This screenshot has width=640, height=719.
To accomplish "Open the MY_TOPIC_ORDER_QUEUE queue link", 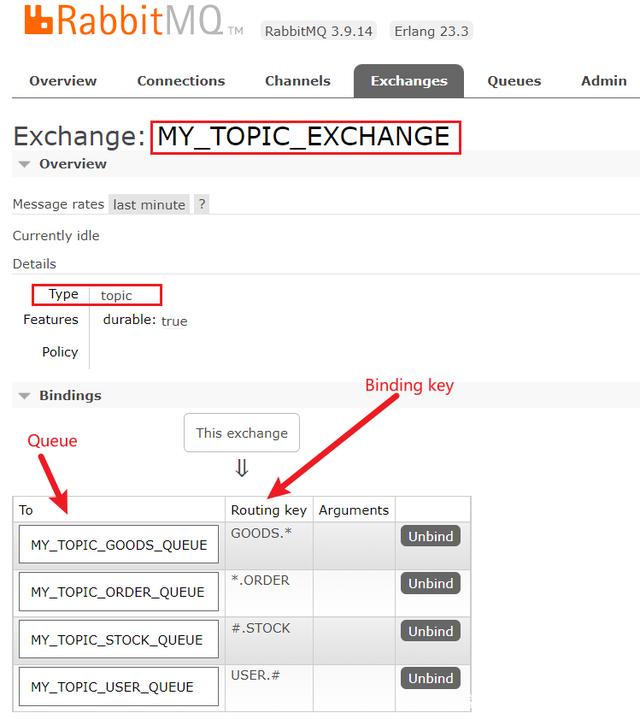I will pos(119,592).
